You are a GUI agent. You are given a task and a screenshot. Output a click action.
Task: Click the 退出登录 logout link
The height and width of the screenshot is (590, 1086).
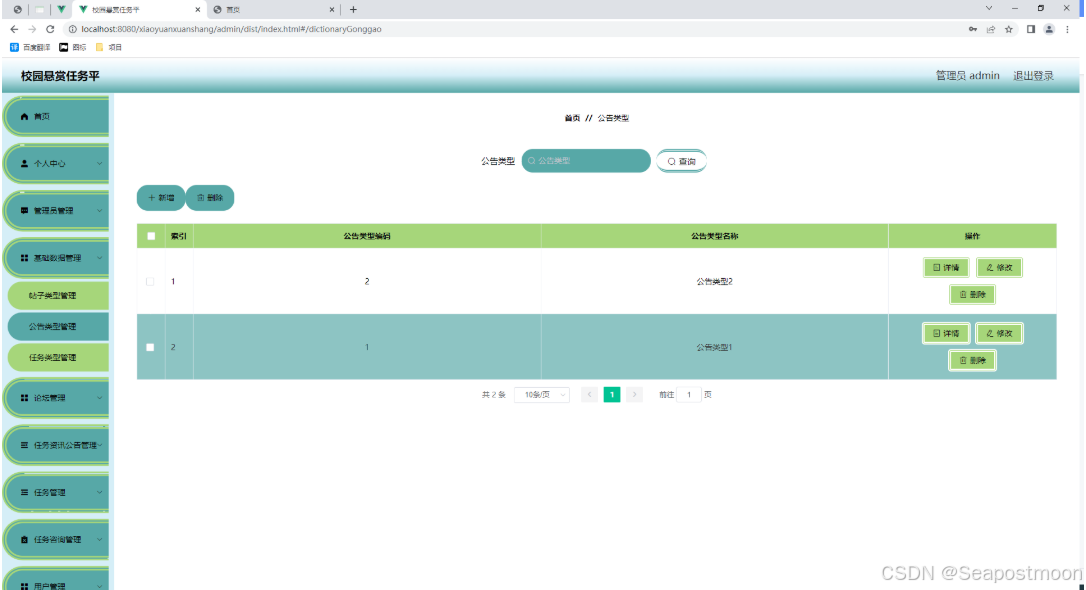click(x=1033, y=75)
